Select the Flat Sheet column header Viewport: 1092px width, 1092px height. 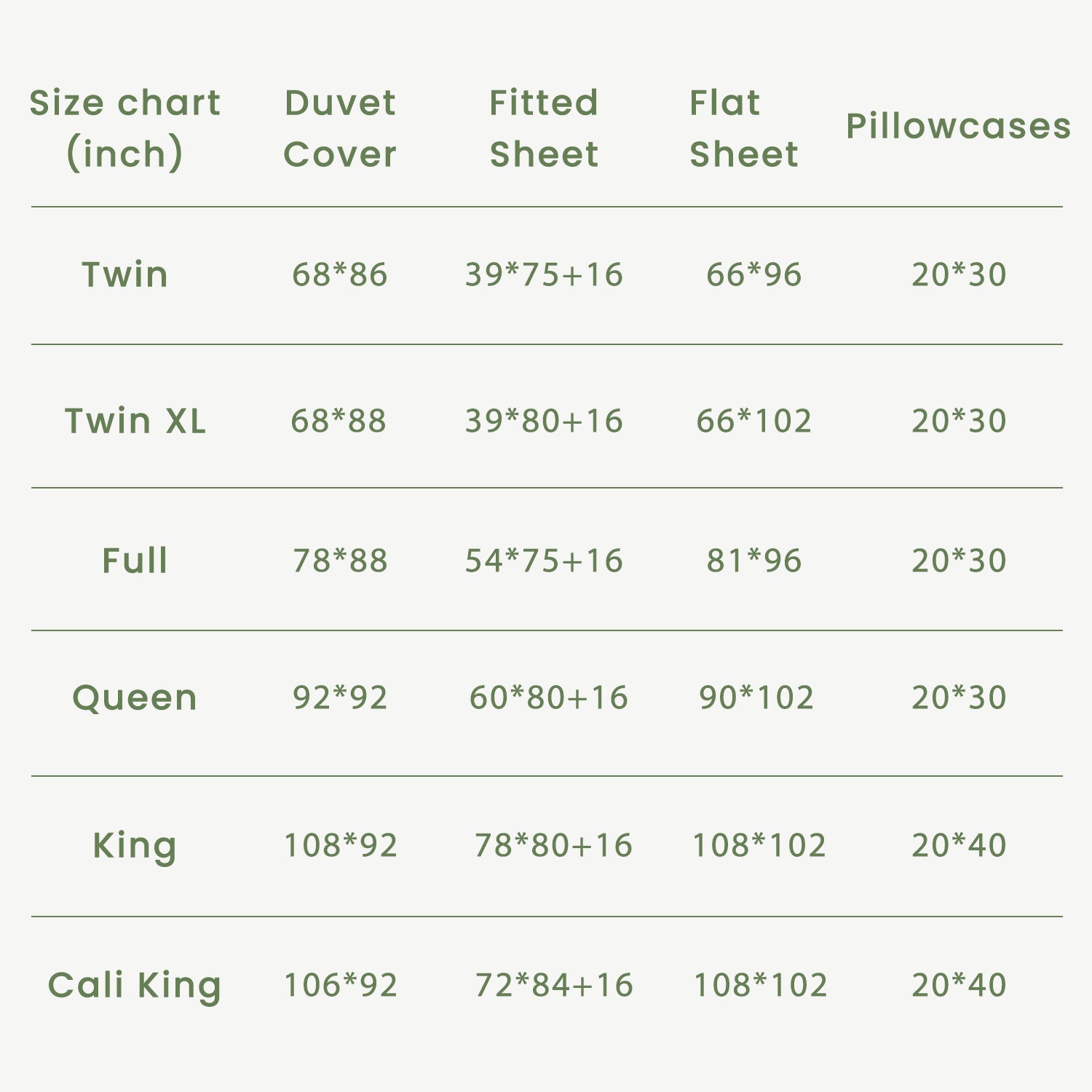click(743, 128)
